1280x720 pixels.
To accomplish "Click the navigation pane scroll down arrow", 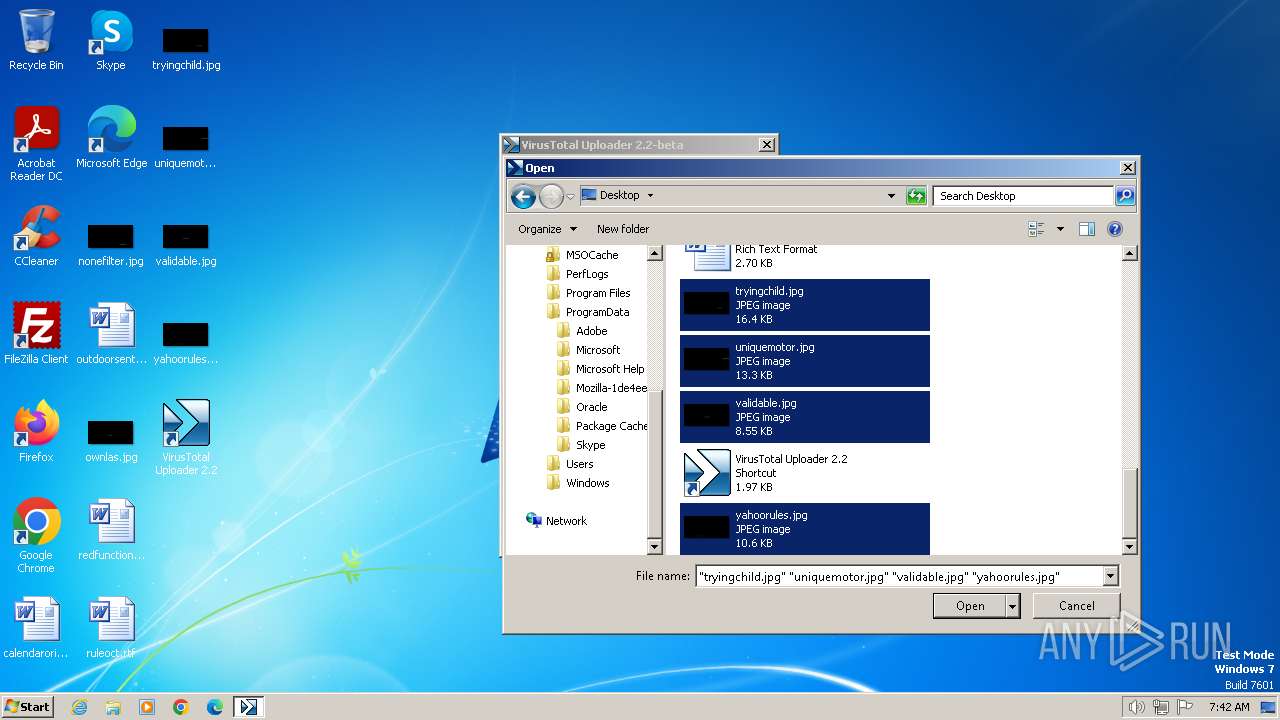I will pos(655,547).
